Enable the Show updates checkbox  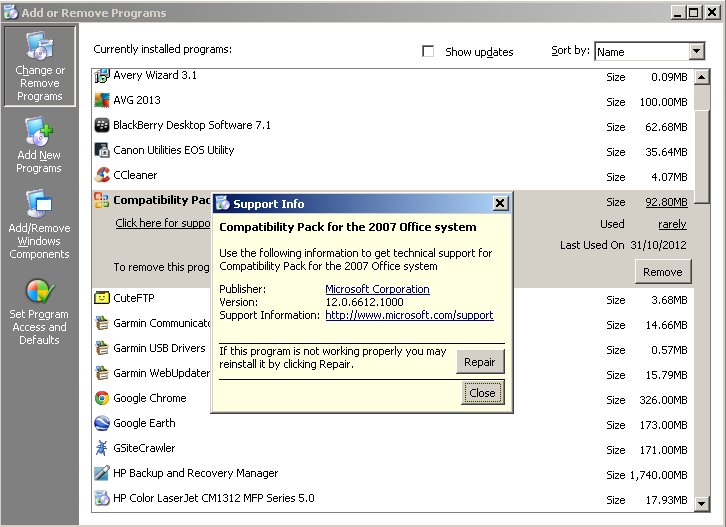428,51
